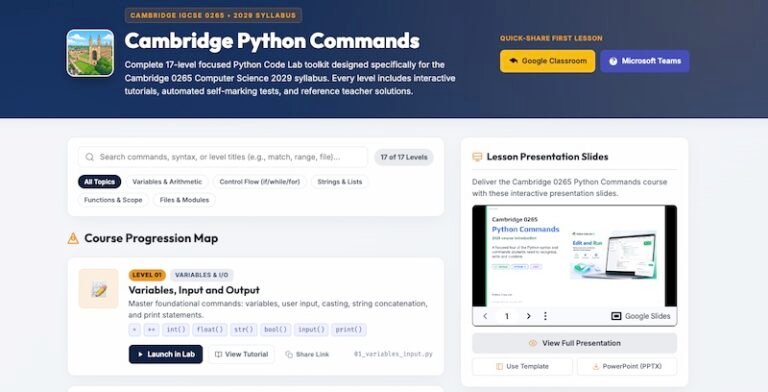This screenshot has width=768, height=392.
Task: Click the 17 of 17 Levels counter
Action: pos(404,157)
